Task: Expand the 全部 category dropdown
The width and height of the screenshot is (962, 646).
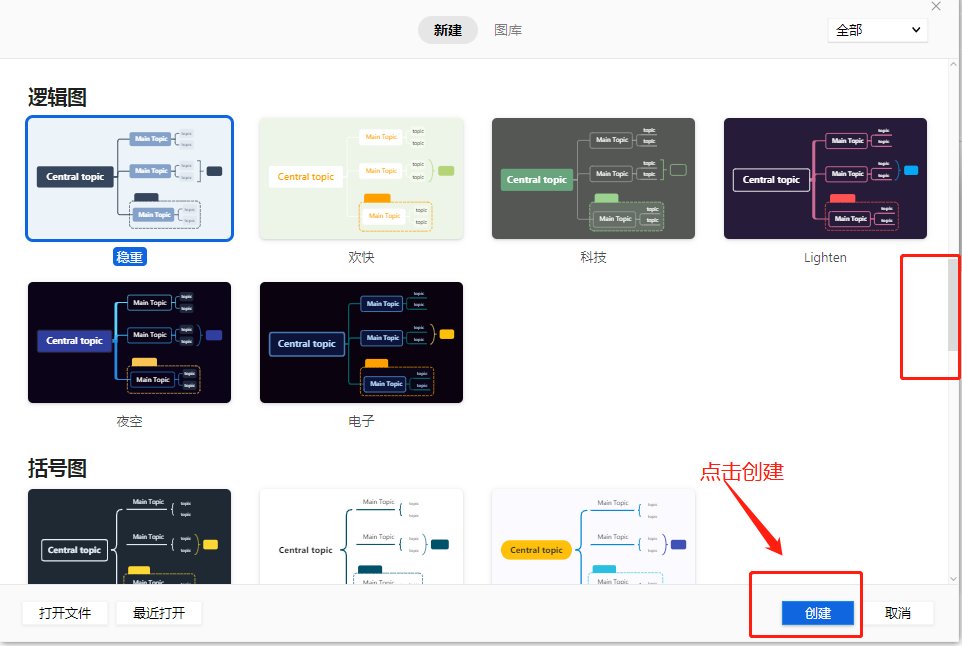Action: 877,30
